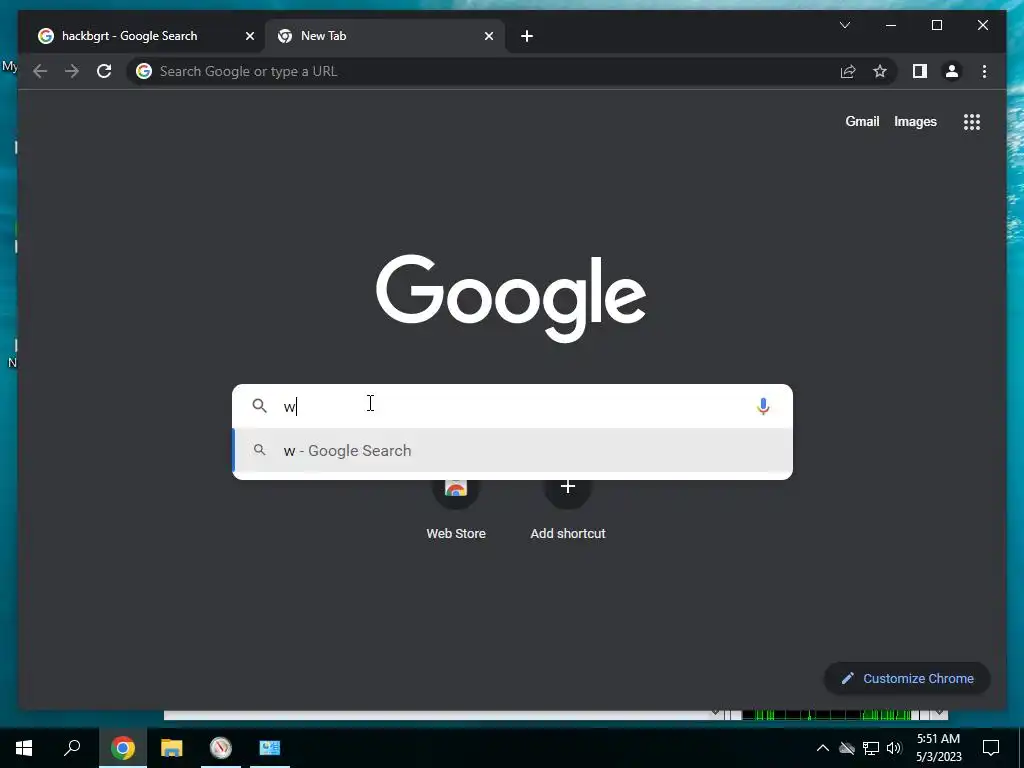Click the OneDrive cloud tray icon

point(847,748)
